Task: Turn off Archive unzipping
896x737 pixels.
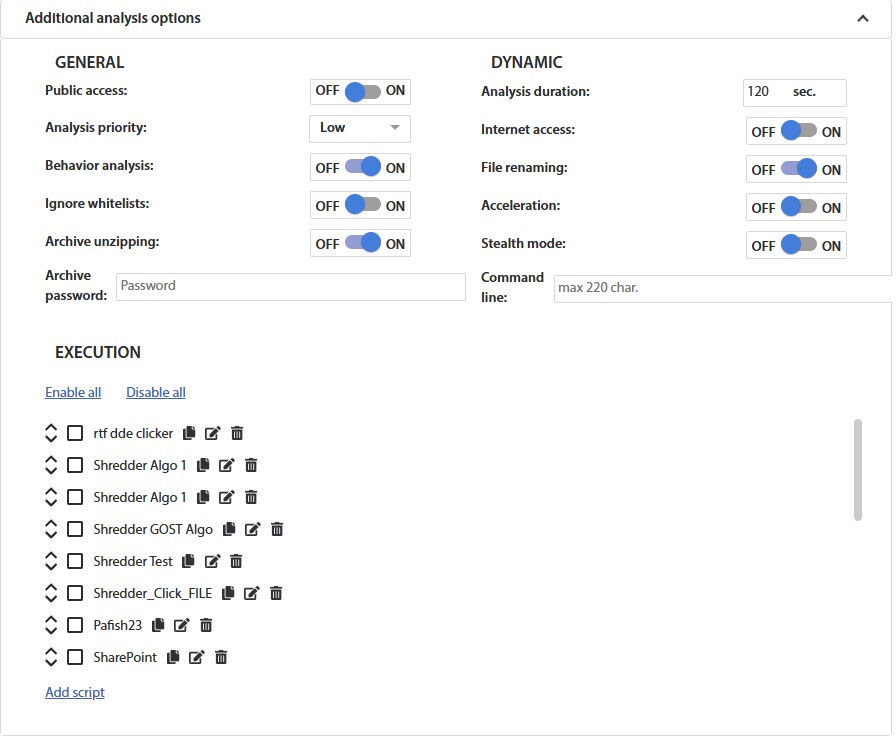Action: [360, 242]
